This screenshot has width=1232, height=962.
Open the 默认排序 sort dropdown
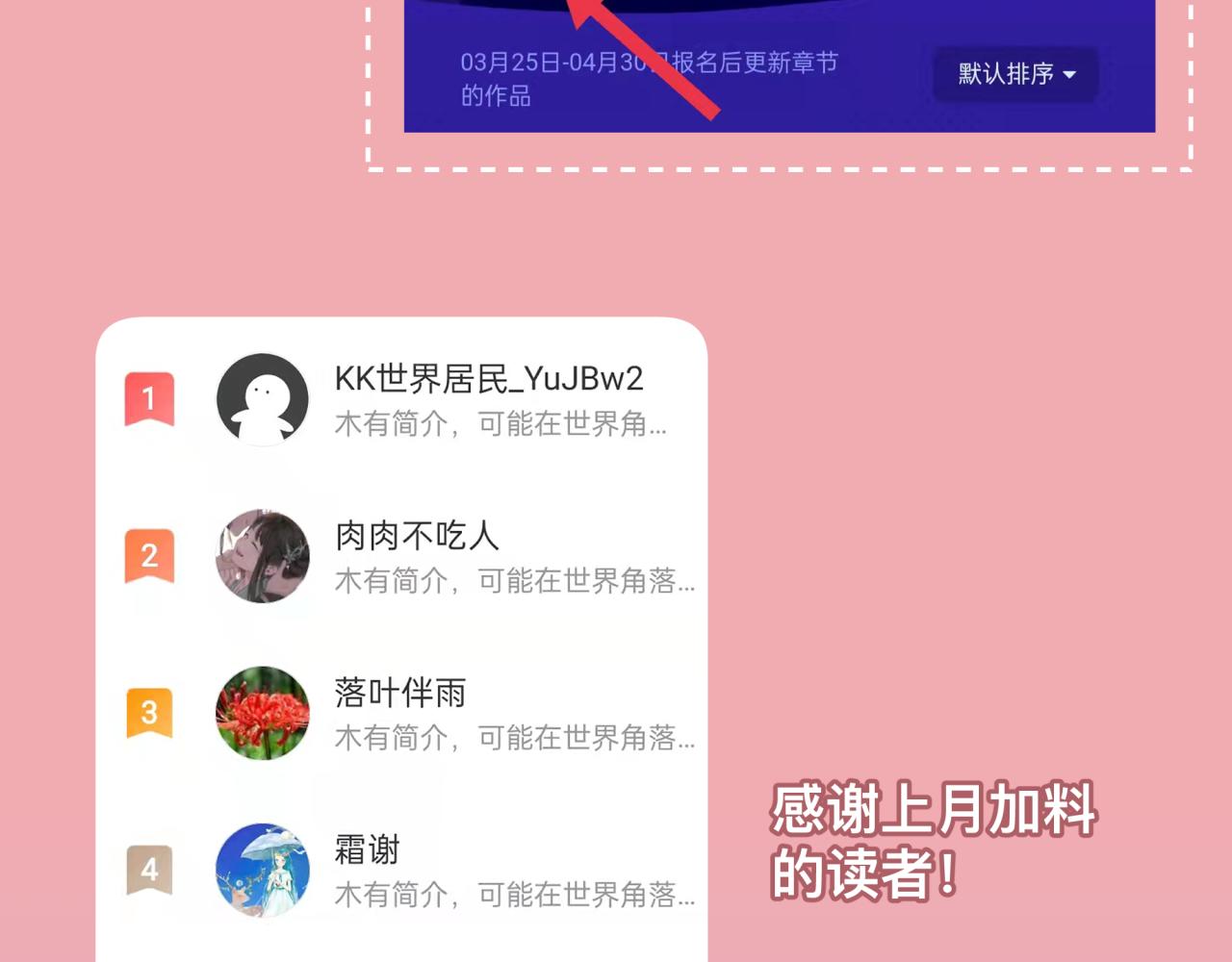[x=1015, y=74]
